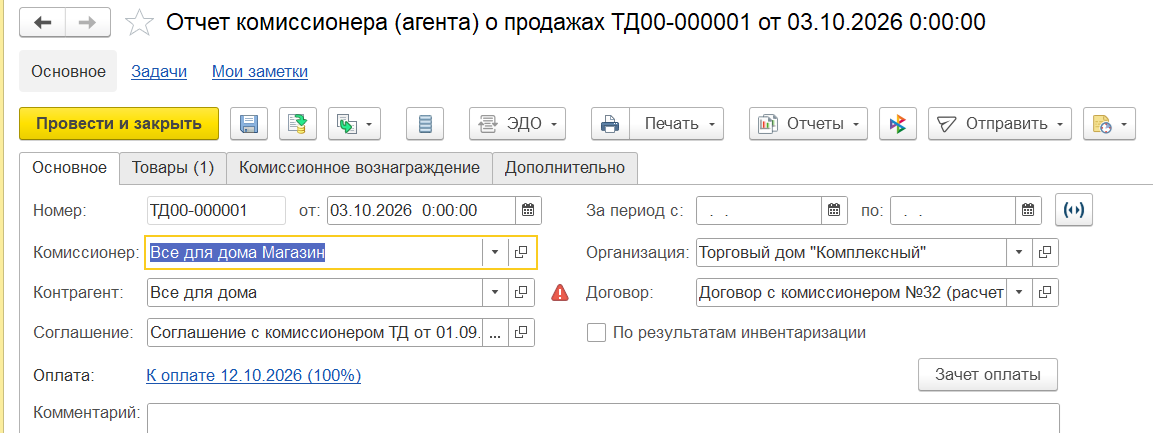Screen dimensions: 1153x433
Task: Switch to the Товары (1) tab
Action: pos(173,168)
